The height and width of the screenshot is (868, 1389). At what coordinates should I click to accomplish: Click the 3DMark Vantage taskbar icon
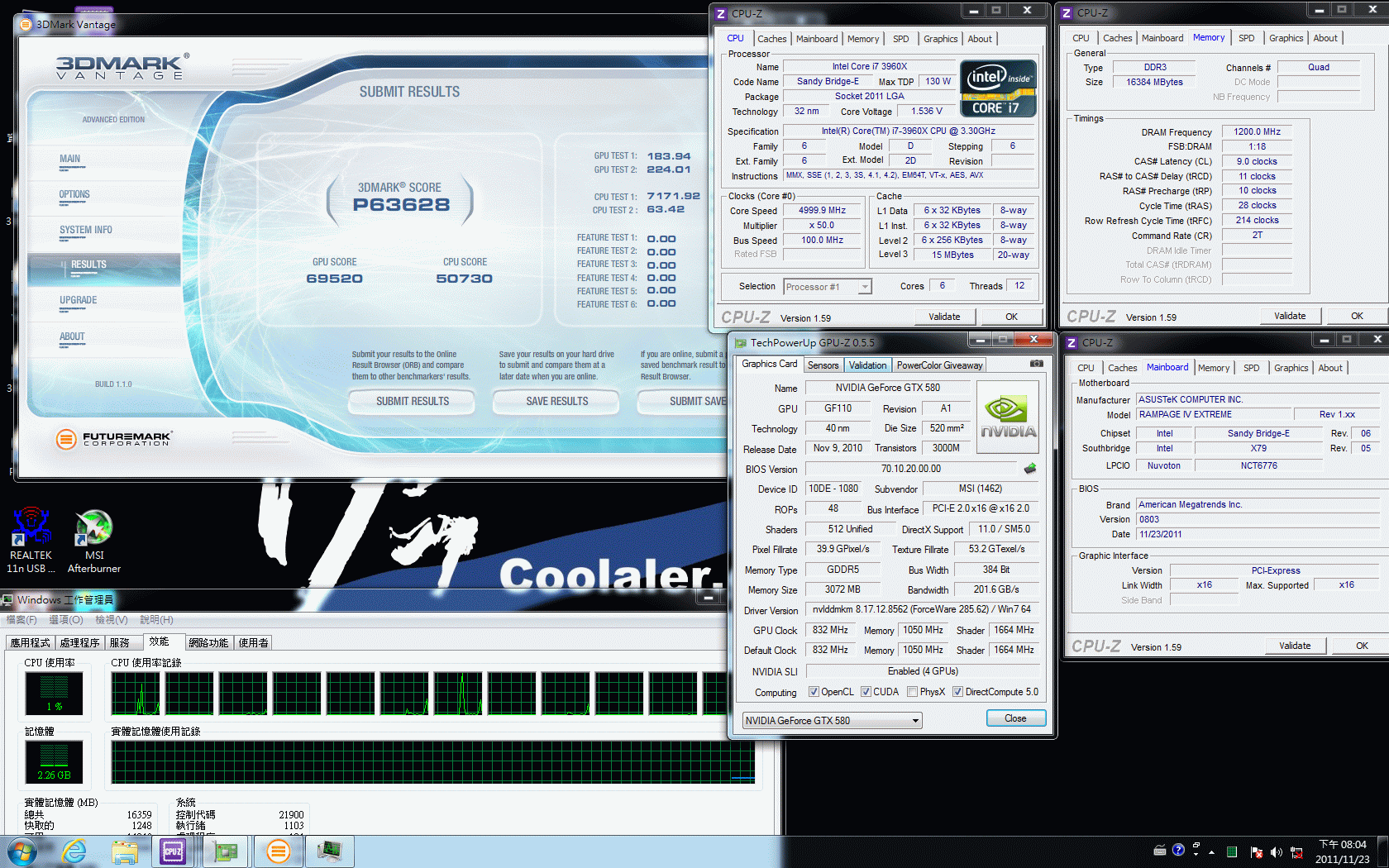pos(279,851)
